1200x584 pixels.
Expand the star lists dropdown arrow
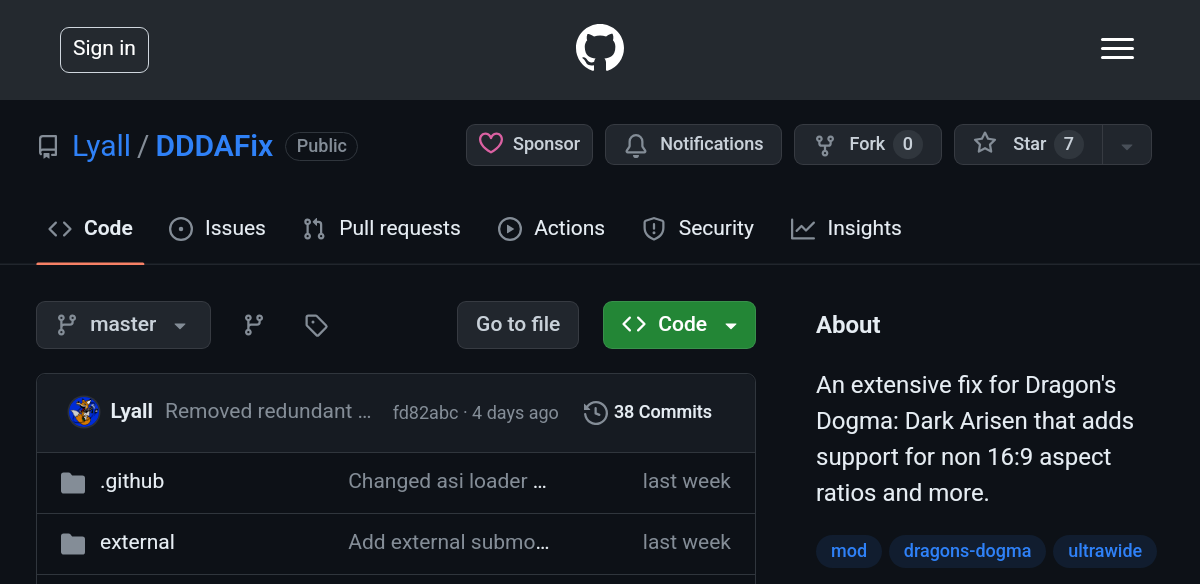click(x=1127, y=146)
